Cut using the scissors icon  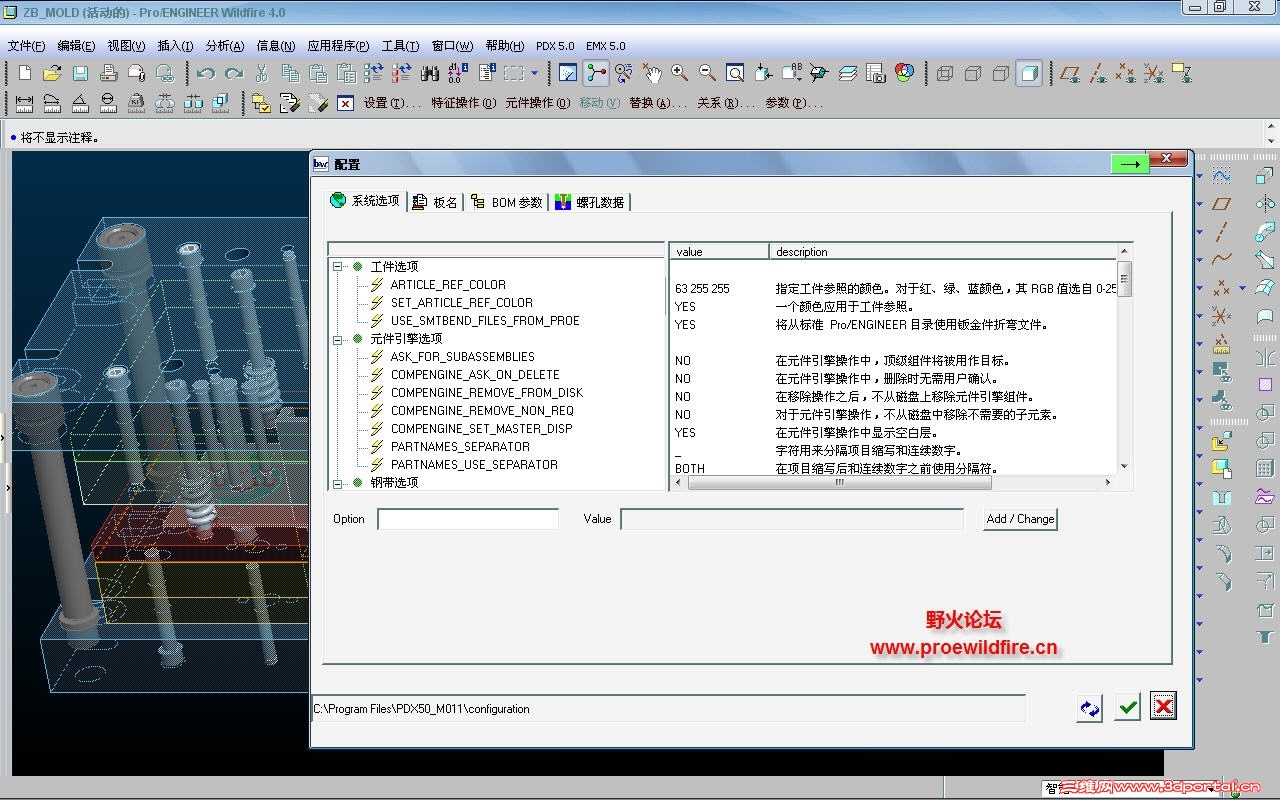click(262, 73)
